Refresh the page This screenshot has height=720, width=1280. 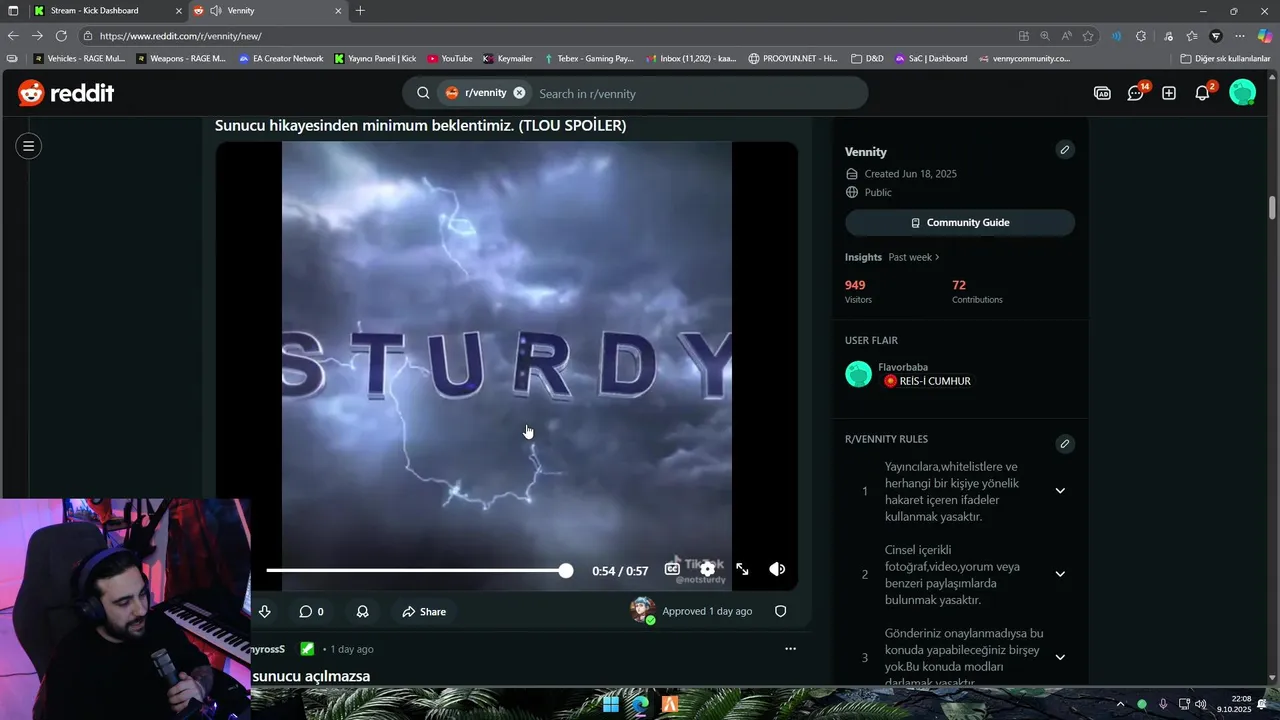click(61, 36)
